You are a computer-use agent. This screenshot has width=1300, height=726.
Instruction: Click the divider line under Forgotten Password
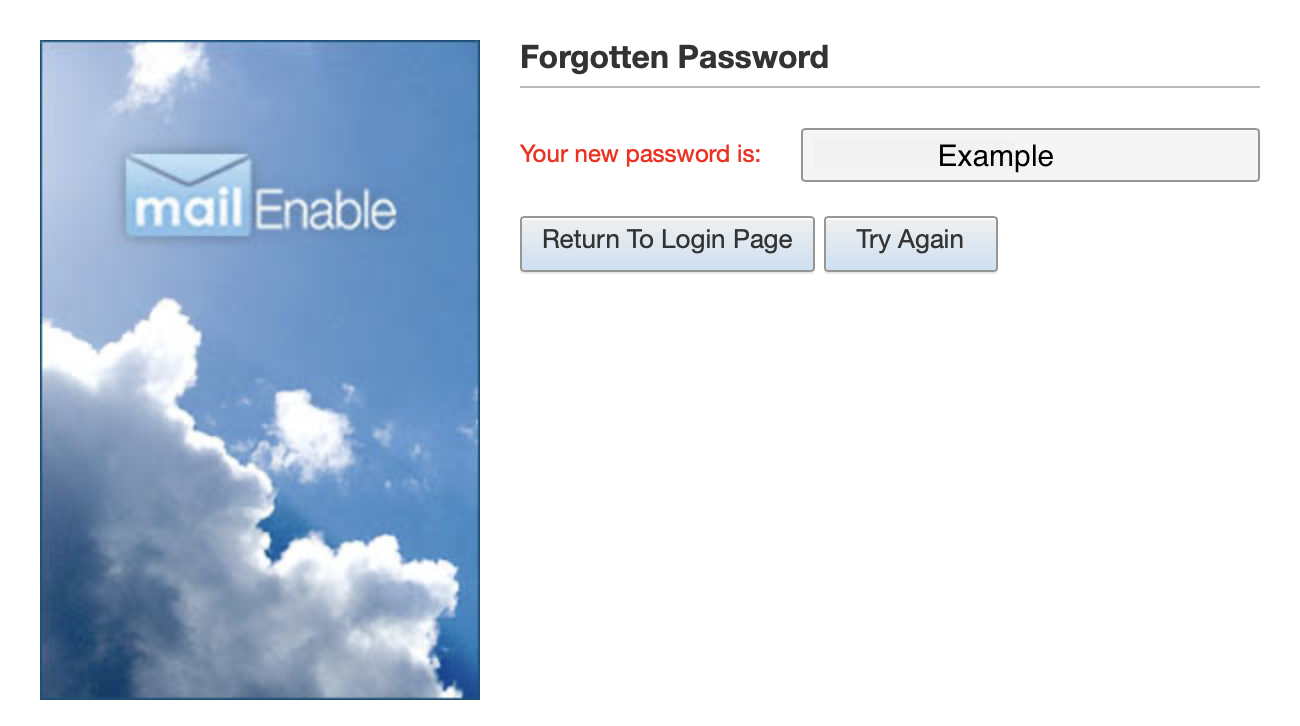coord(889,87)
